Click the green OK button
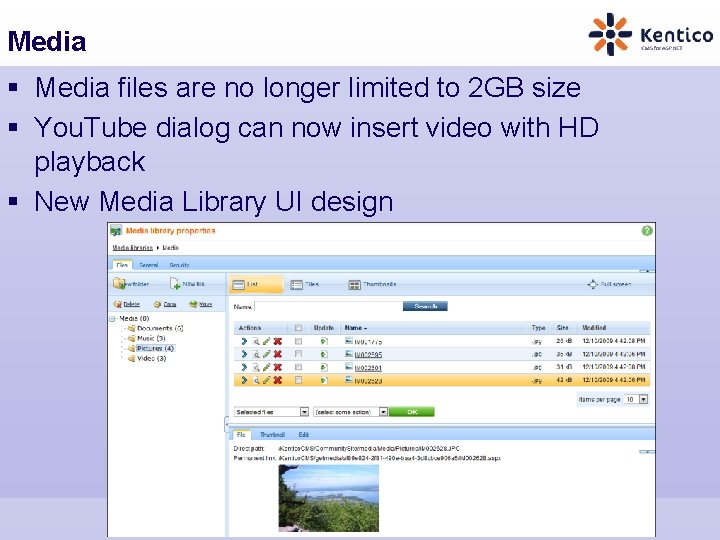Image resolution: width=720 pixels, height=540 pixels. point(412,412)
